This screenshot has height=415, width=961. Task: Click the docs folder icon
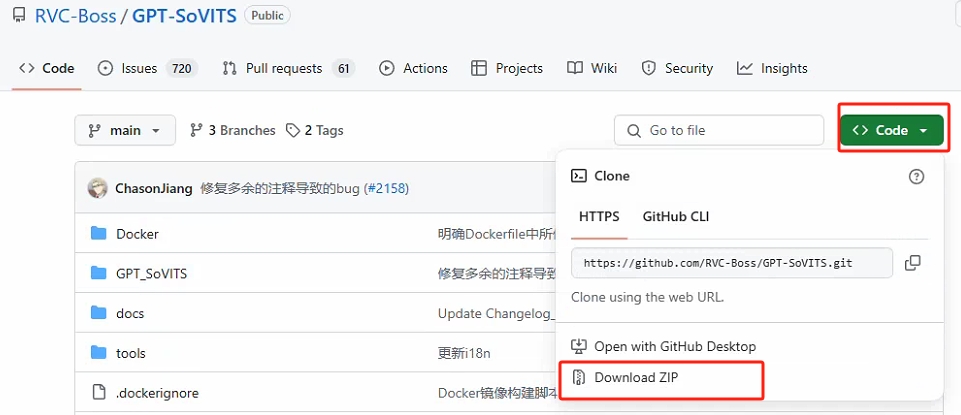click(x=99, y=313)
